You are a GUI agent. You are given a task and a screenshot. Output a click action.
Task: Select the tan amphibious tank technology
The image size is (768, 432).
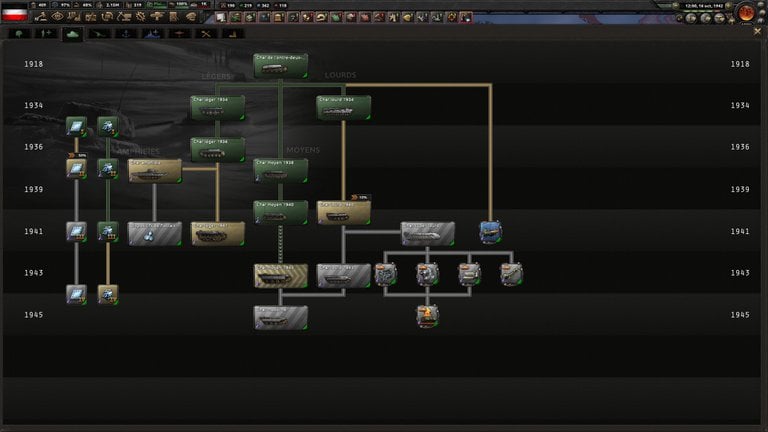click(155, 171)
